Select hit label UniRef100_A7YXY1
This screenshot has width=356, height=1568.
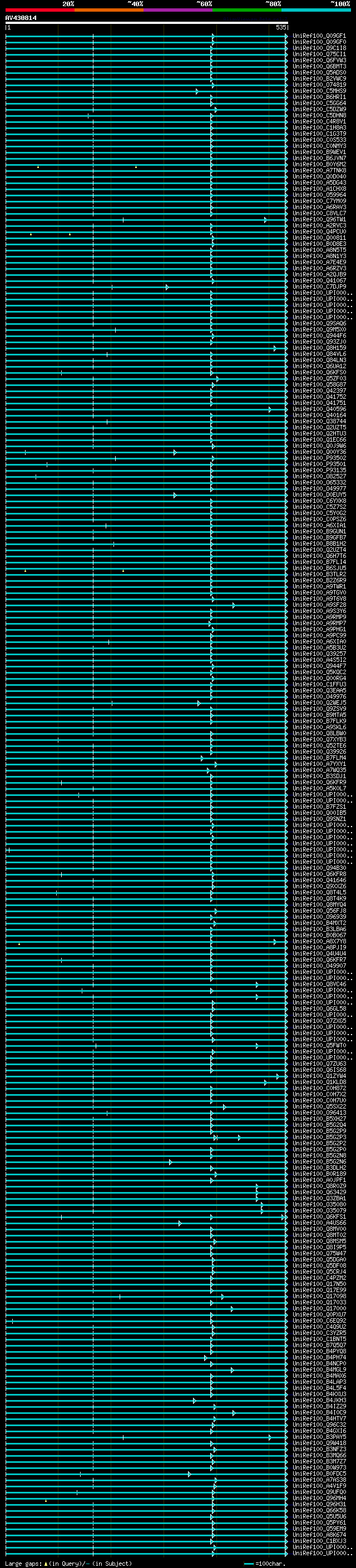[319, 764]
